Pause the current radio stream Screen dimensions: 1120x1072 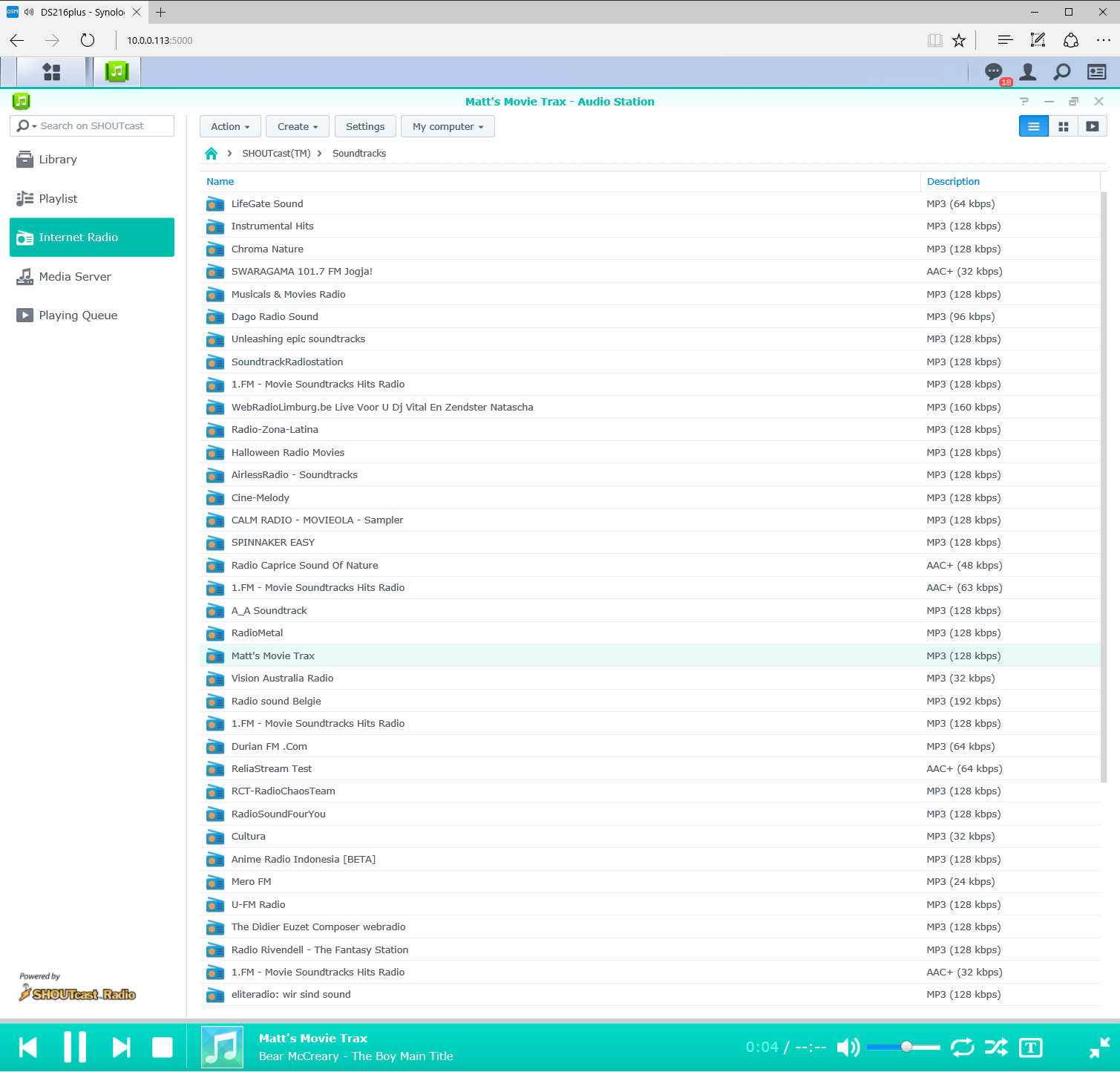[x=75, y=1048]
